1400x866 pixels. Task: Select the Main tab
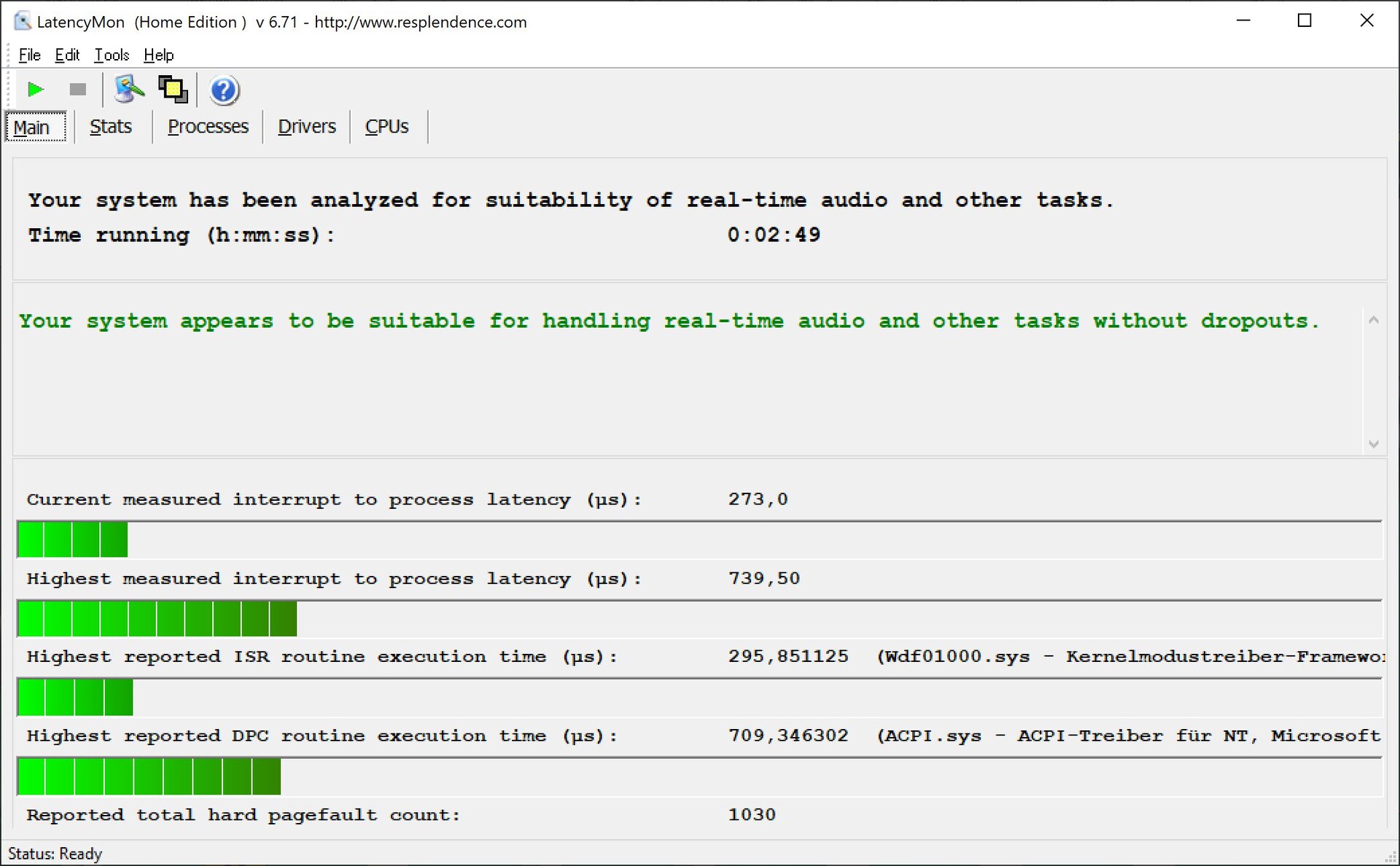point(32,127)
